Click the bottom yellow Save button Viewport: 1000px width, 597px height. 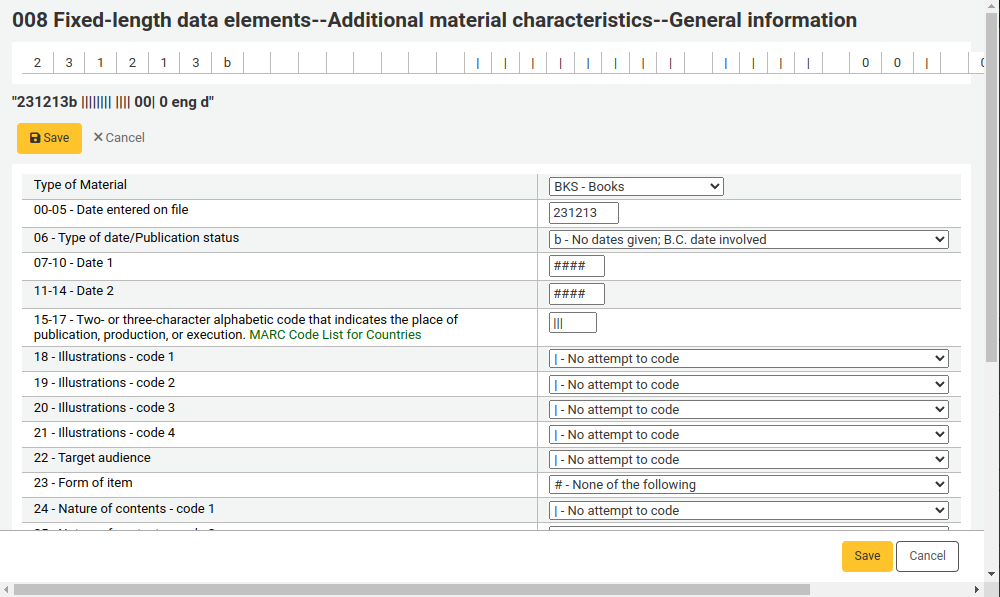click(x=867, y=556)
